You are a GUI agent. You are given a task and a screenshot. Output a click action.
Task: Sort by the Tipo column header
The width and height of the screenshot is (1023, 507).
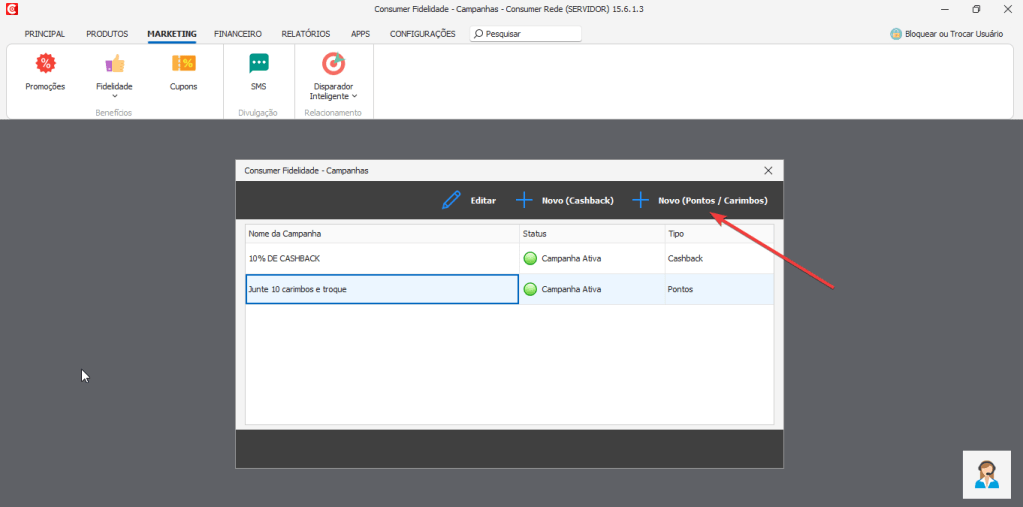(719, 234)
